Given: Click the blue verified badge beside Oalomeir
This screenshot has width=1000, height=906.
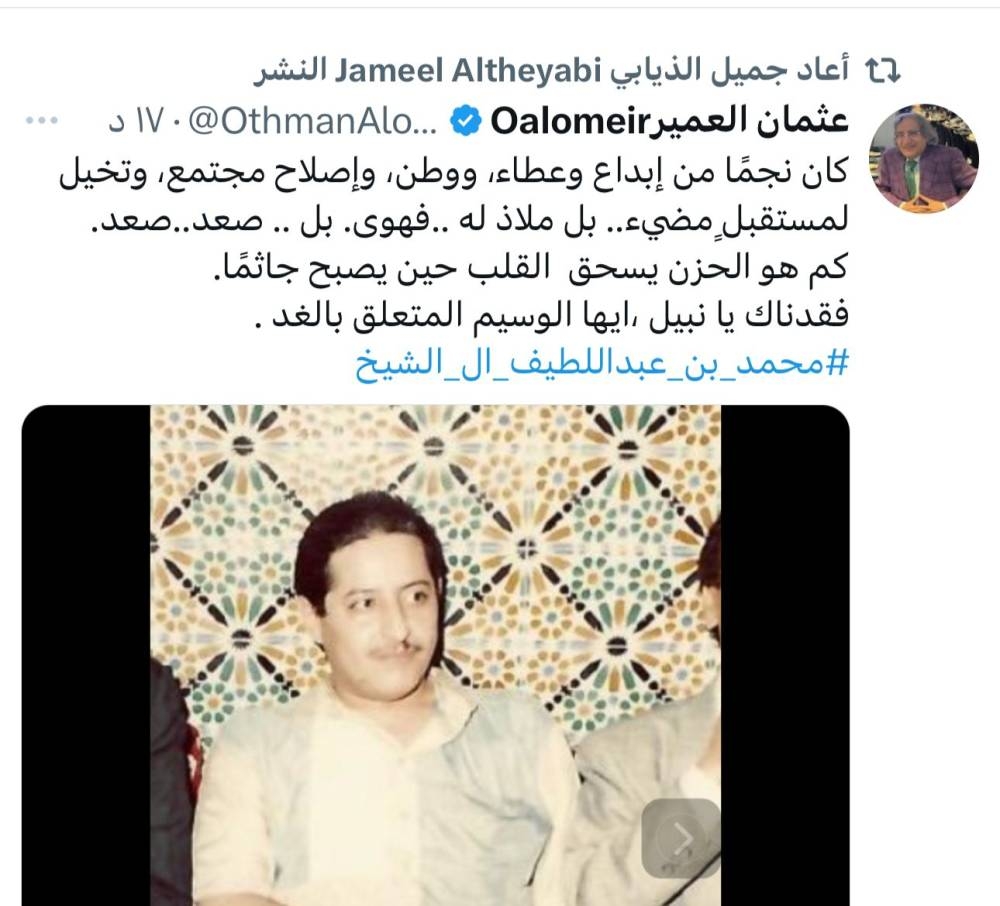Looking at the screenshot, I should point(466,122).
